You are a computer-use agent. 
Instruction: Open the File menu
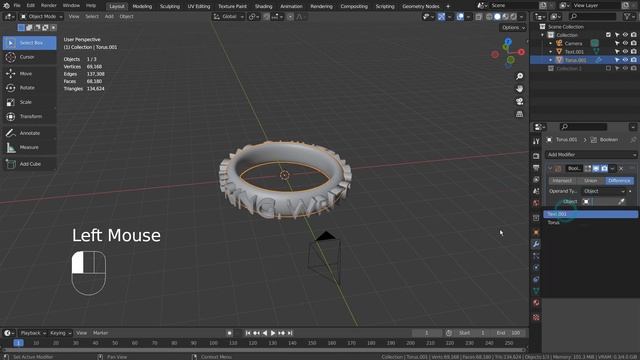point(17,6)
